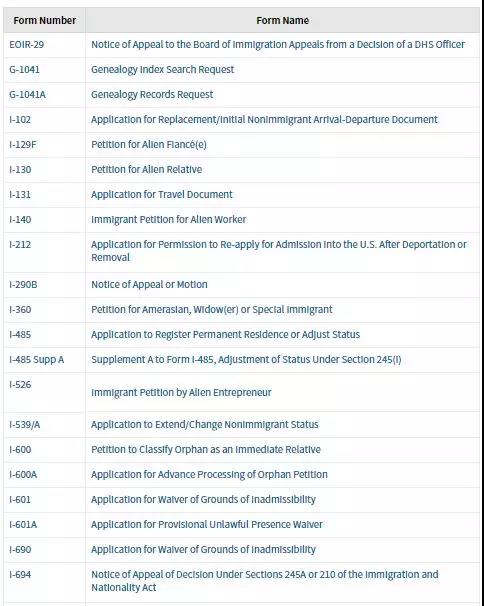This screenshot has height=606, width=484.
Task: Open Application to Extend/Change Nonimmigrant Status
Action: click(x=205, y=425)
